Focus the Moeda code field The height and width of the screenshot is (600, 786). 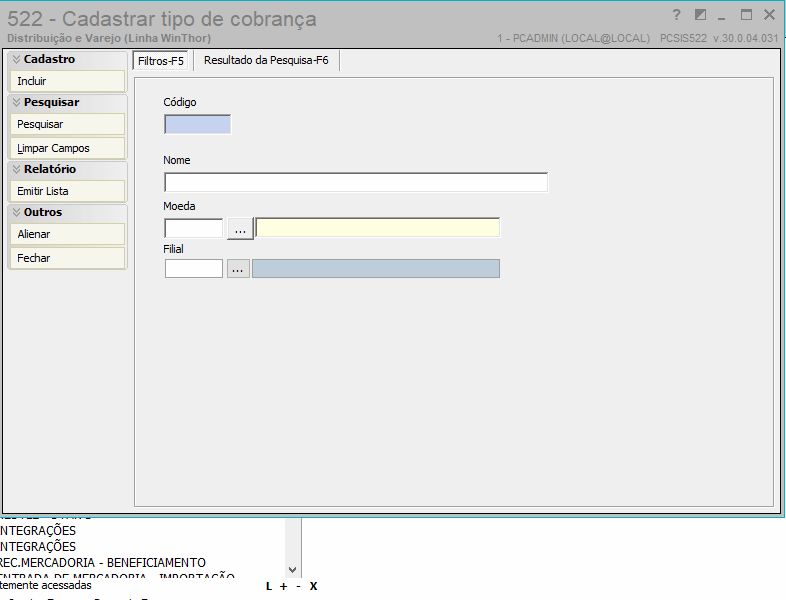[193, 229]
